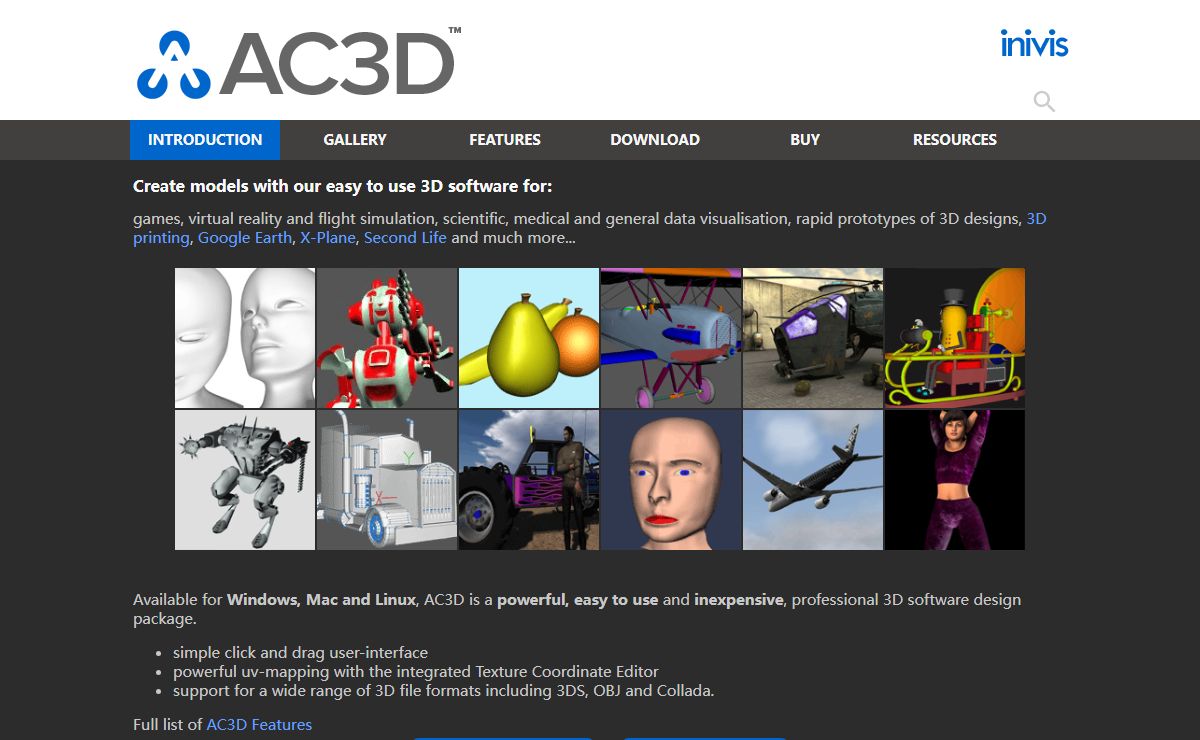Open the sleigh machine model thumbnail
Image resolution: width=1200 pixels, height=740 pixels.
click(955, 338)
